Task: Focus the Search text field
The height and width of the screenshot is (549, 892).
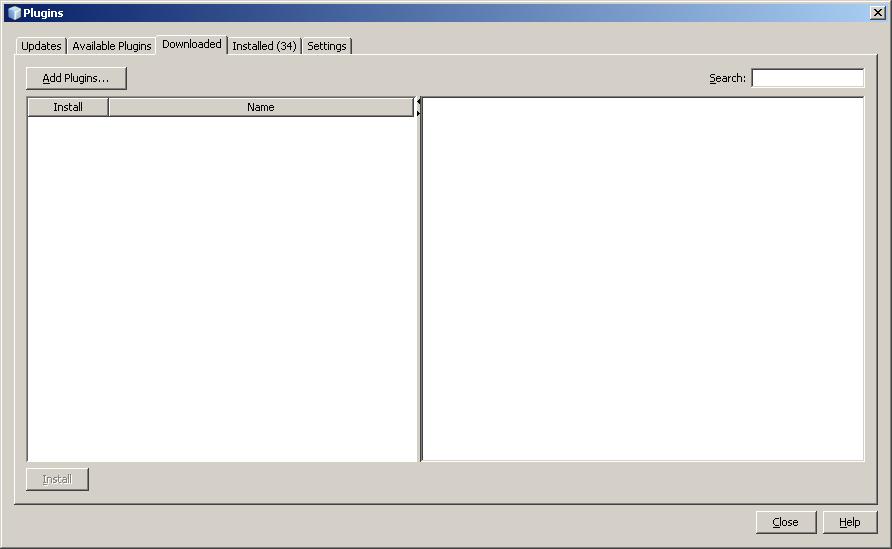Action: (x=807, y=78)
